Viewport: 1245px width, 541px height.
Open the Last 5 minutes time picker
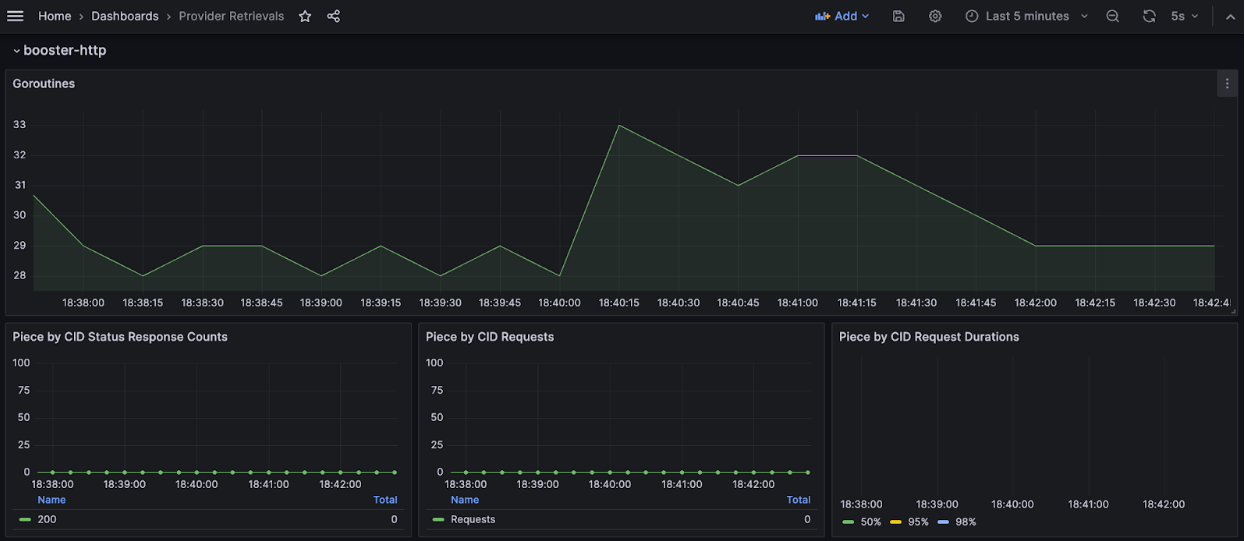pyautogui.click(x=1026, y=16)
